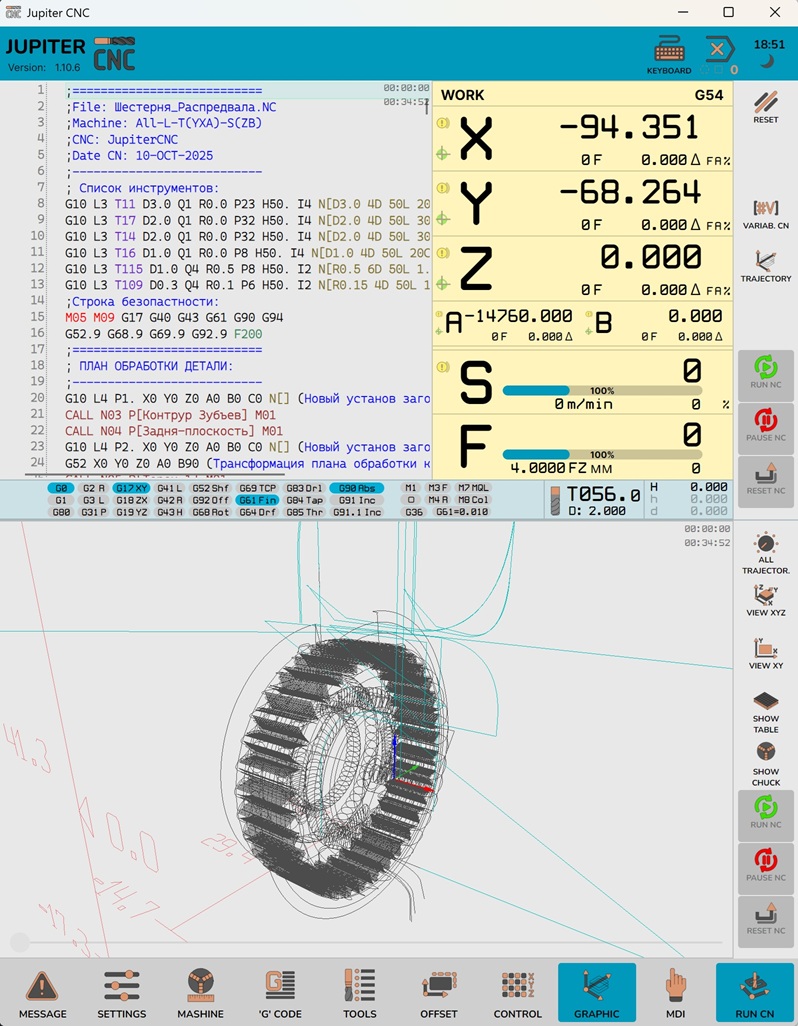Image resolution: width=798 pixels, height=1026 pixels.
Task: Switch the 3D view to VIEW XYZ
Action: pyautogui.click(x=766, y=600)
